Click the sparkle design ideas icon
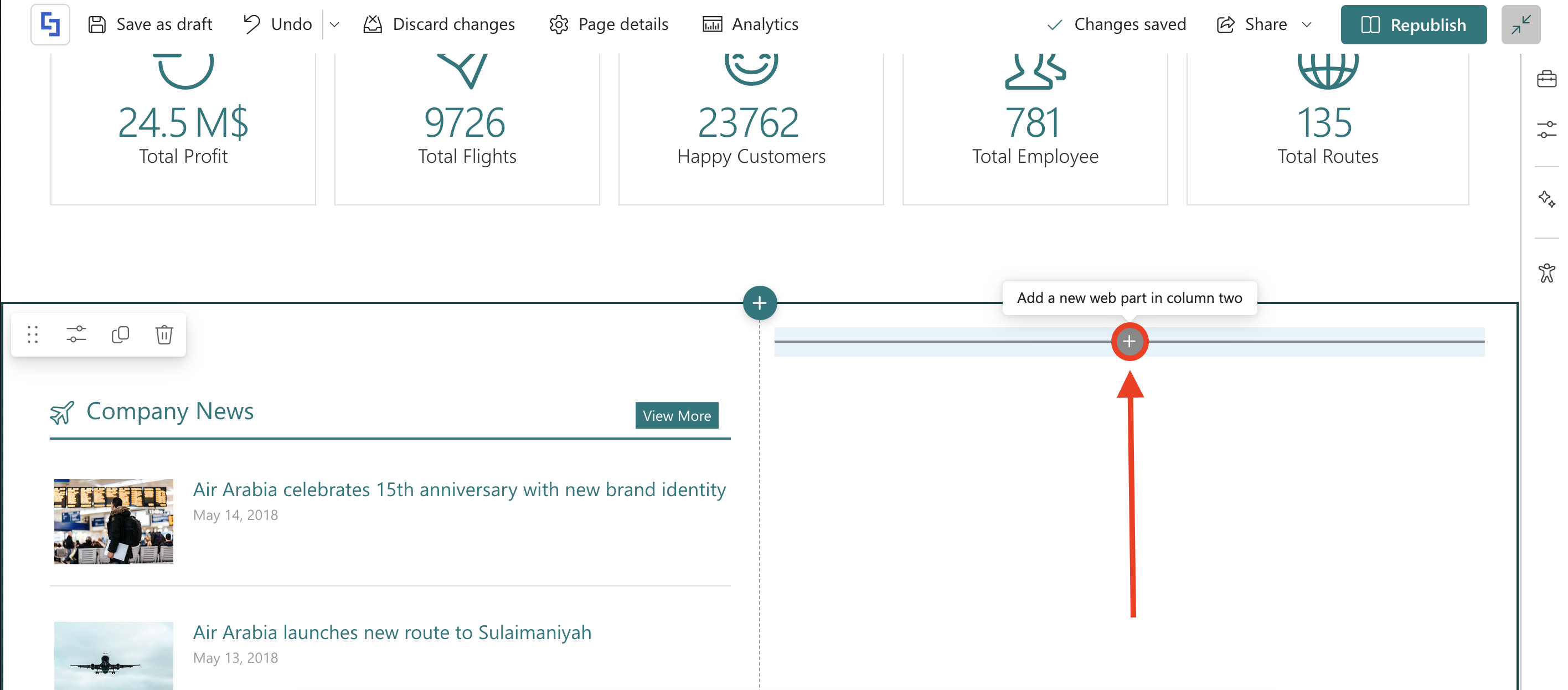1568x690 pixels. click(x=1546, y=199)
